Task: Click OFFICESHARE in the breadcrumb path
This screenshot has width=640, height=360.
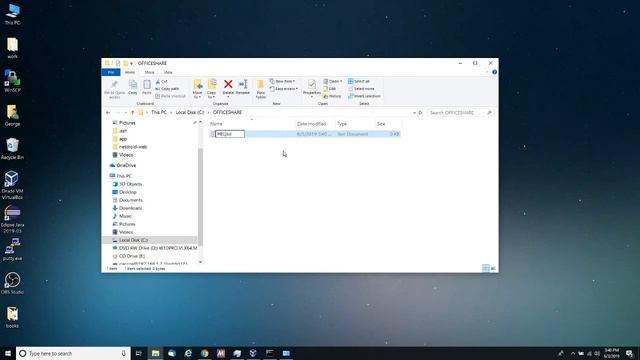Action: 227,112
